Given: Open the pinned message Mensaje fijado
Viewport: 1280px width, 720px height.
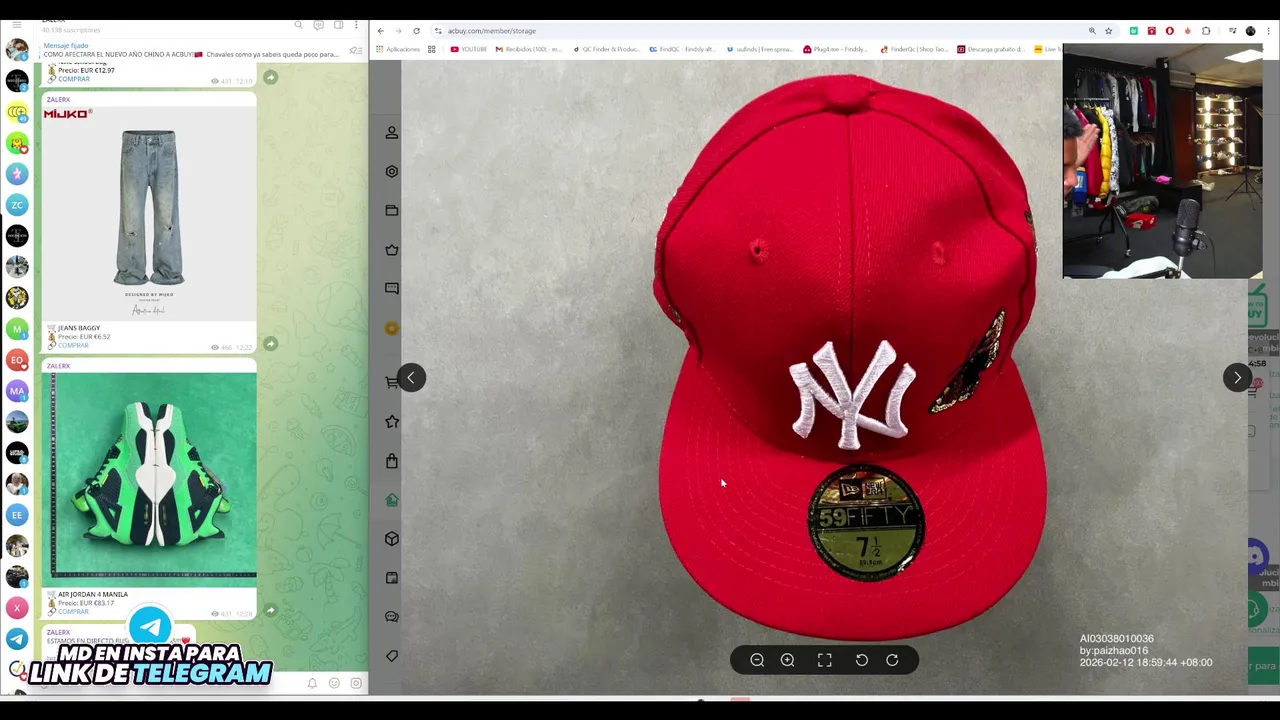Looking at the screenshot, I should pyautogui.click(x=191, y=50).
